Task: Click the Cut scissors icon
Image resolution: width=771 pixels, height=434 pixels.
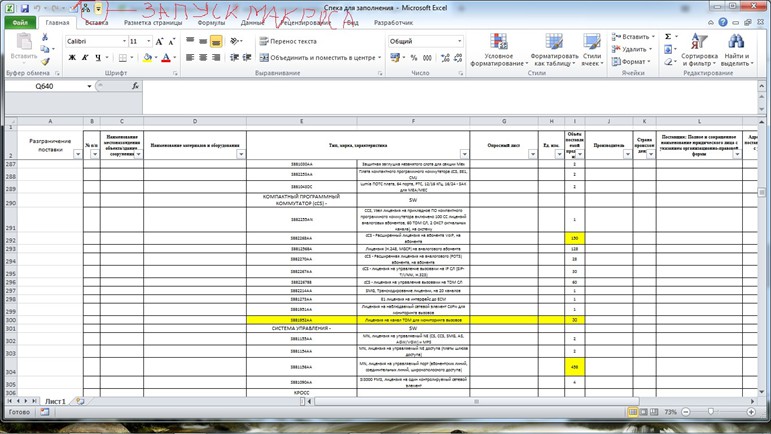Action: (45, 37)
